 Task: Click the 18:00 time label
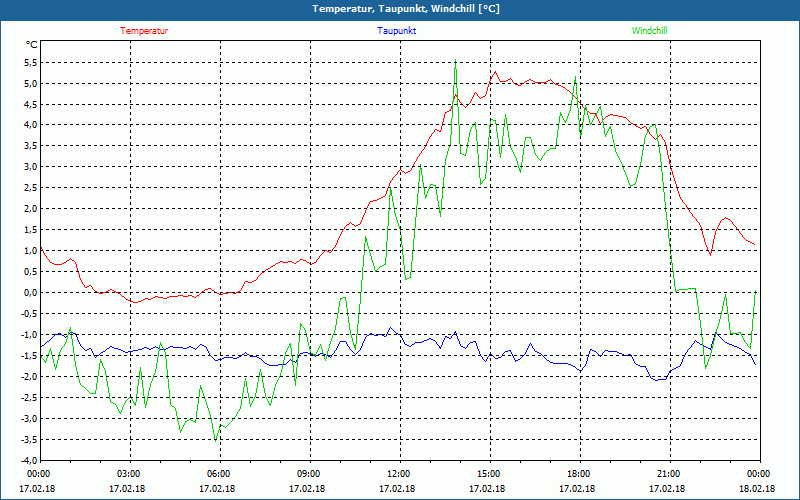click(x=578, y=474)
